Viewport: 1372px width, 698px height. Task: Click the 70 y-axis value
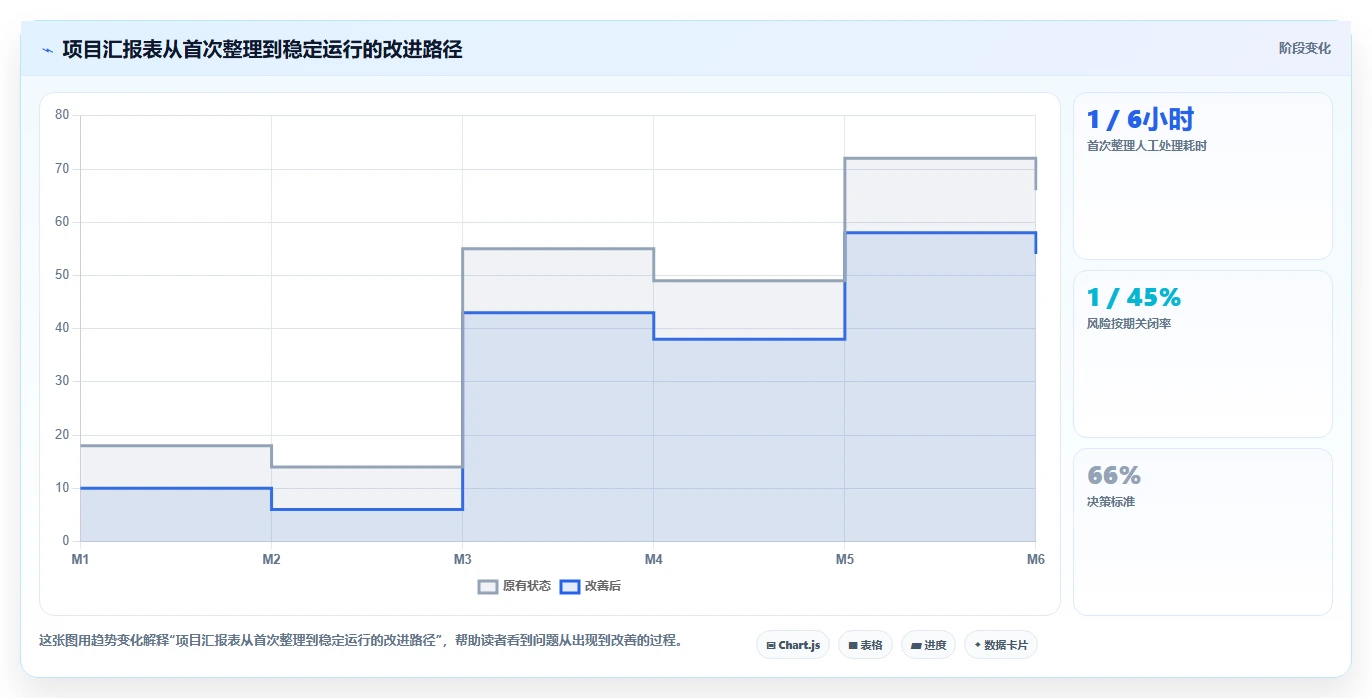(62, 168)
